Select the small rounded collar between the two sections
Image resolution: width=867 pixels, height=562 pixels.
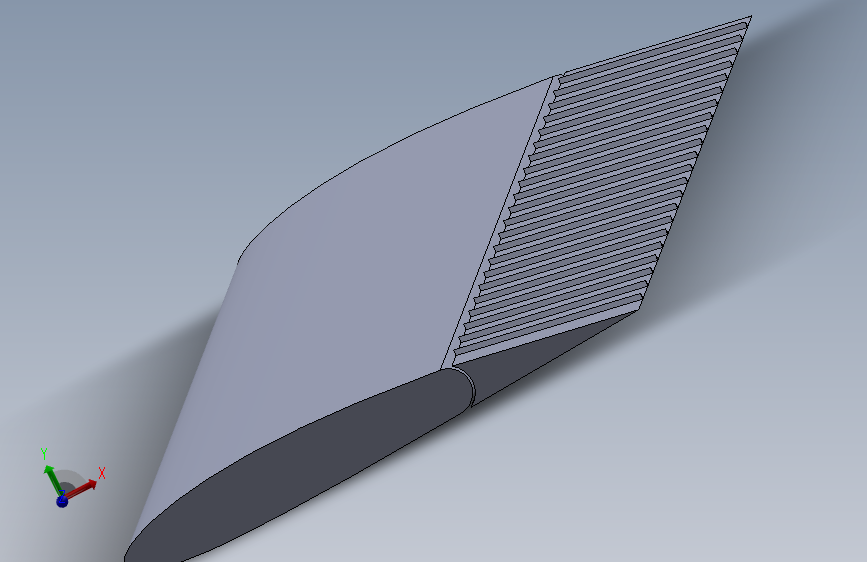click(x=463, y=384)
